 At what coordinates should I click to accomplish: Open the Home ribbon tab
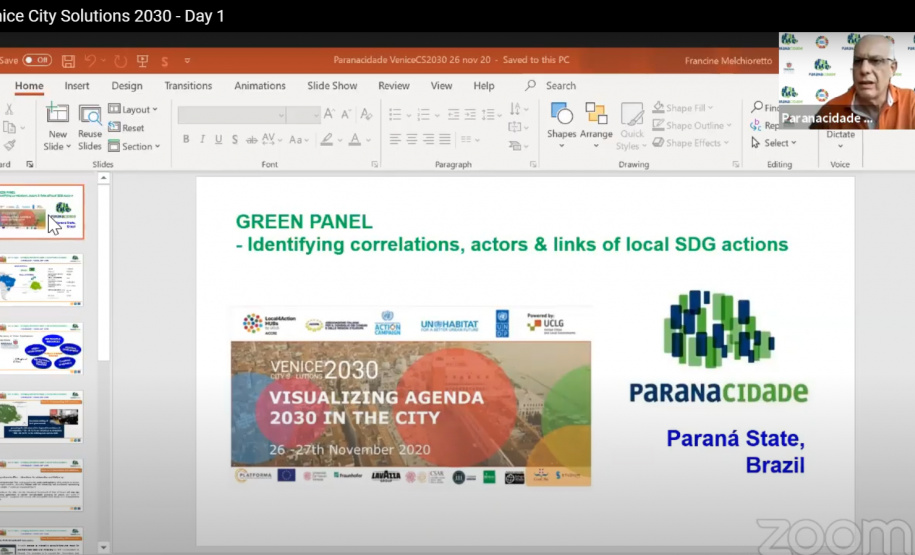point(29,86)
